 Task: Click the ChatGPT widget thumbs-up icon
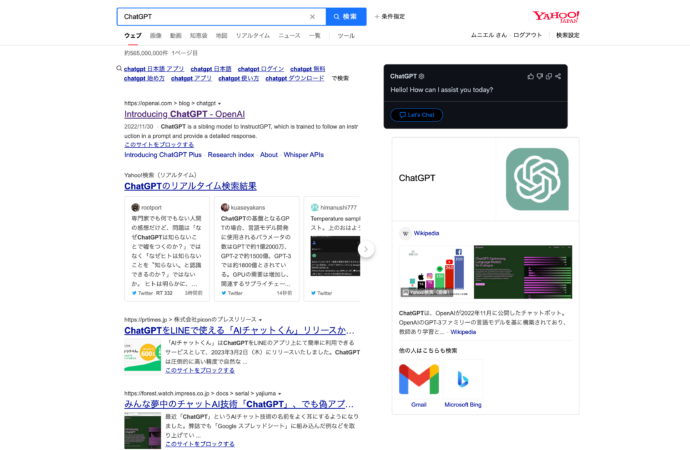pyautogui.click(x=530, y=77)
